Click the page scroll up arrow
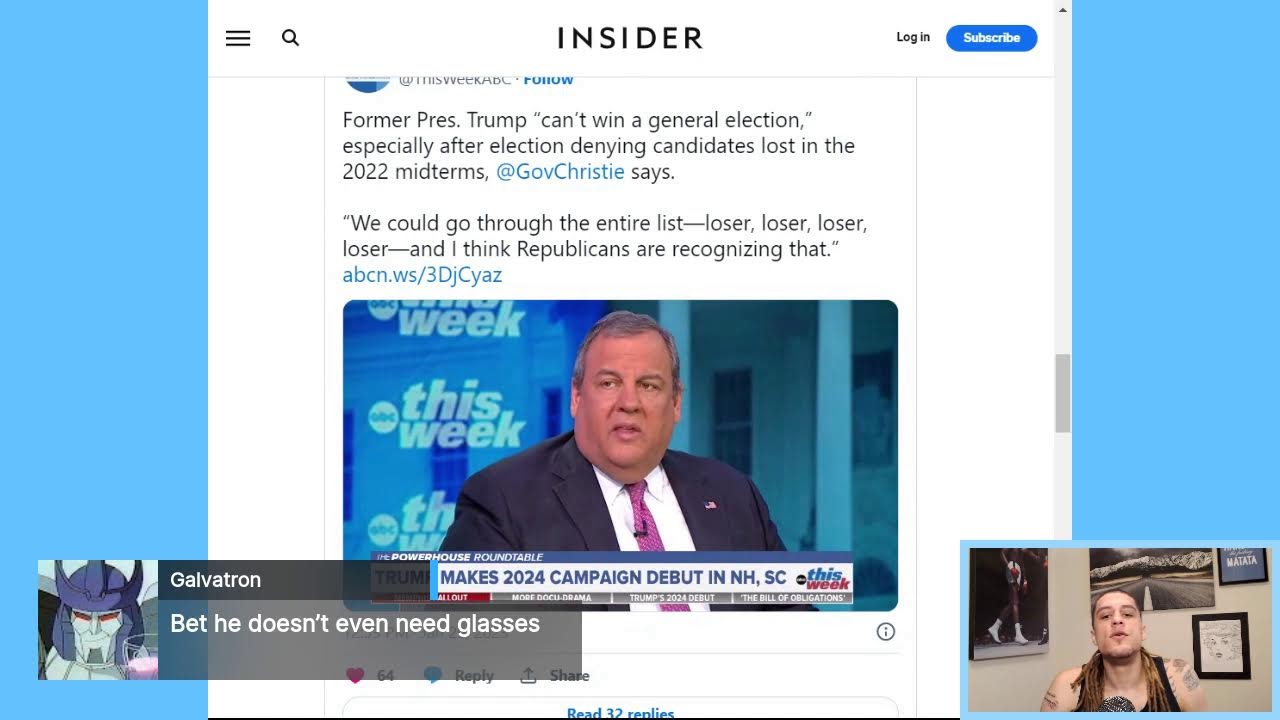 1063,9
